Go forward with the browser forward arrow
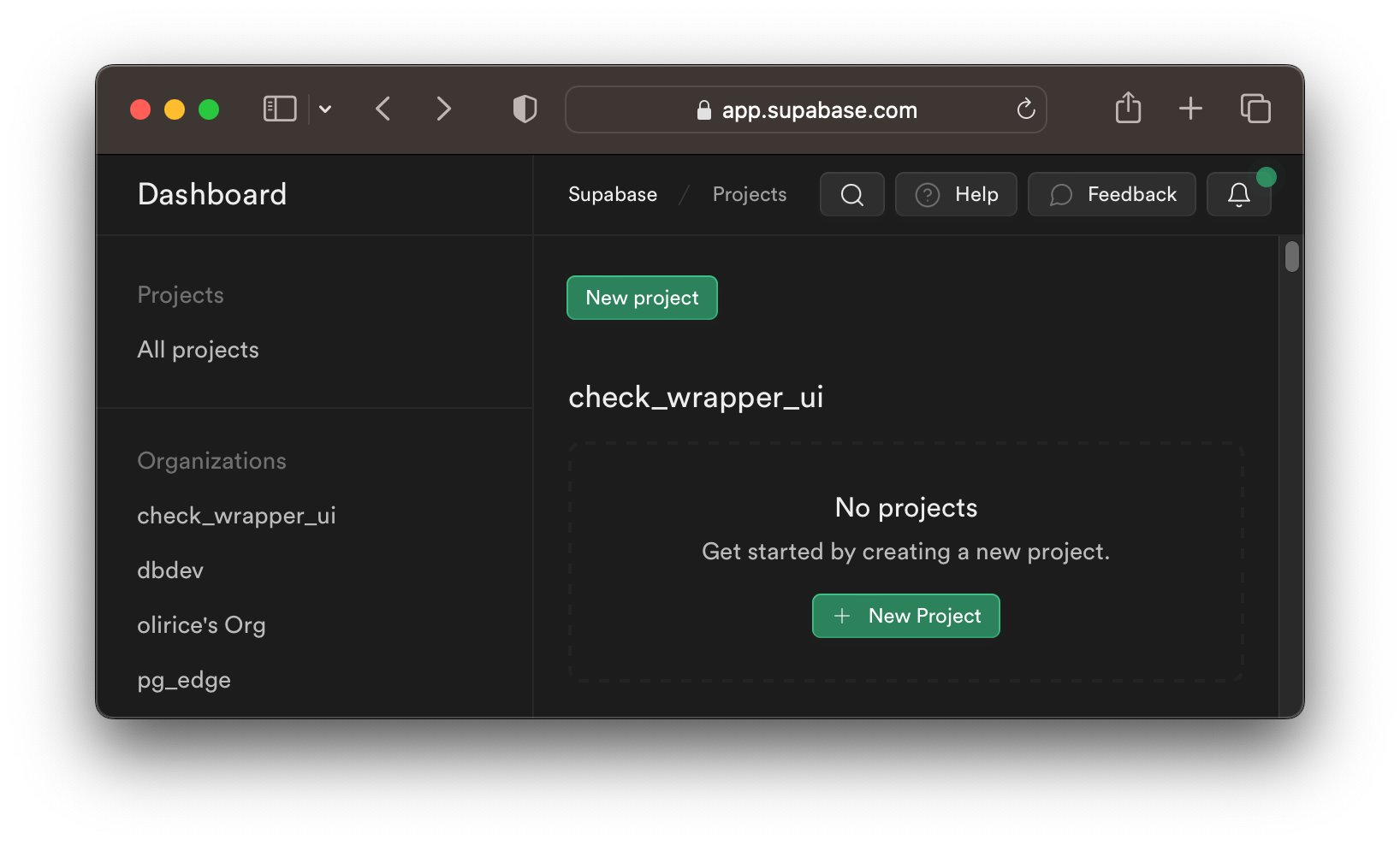 [443, 109]
